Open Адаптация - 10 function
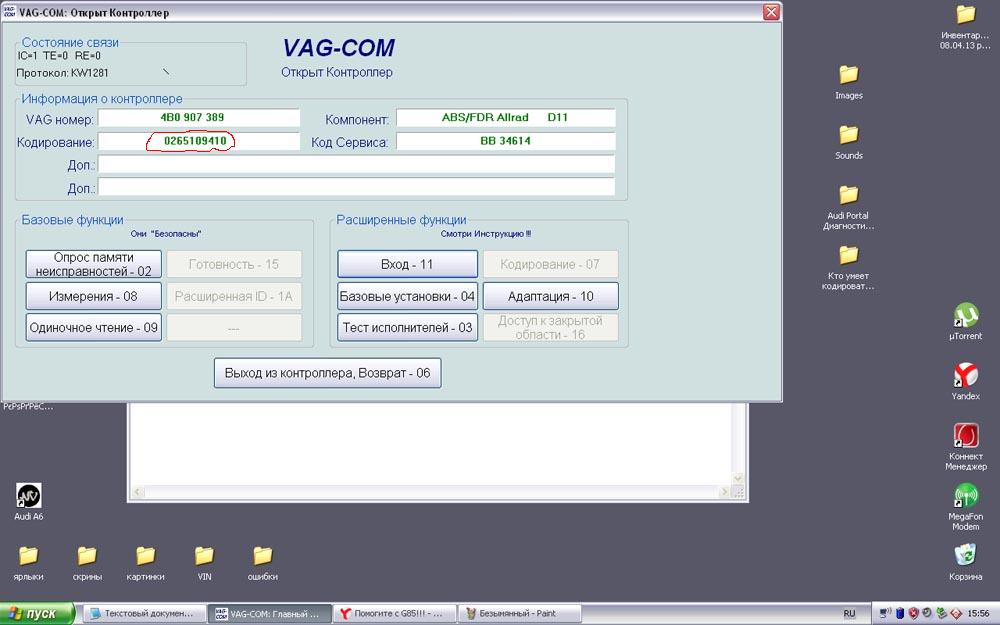Image resolution: width=1000 pixels, height=625 pixels. 550,296
